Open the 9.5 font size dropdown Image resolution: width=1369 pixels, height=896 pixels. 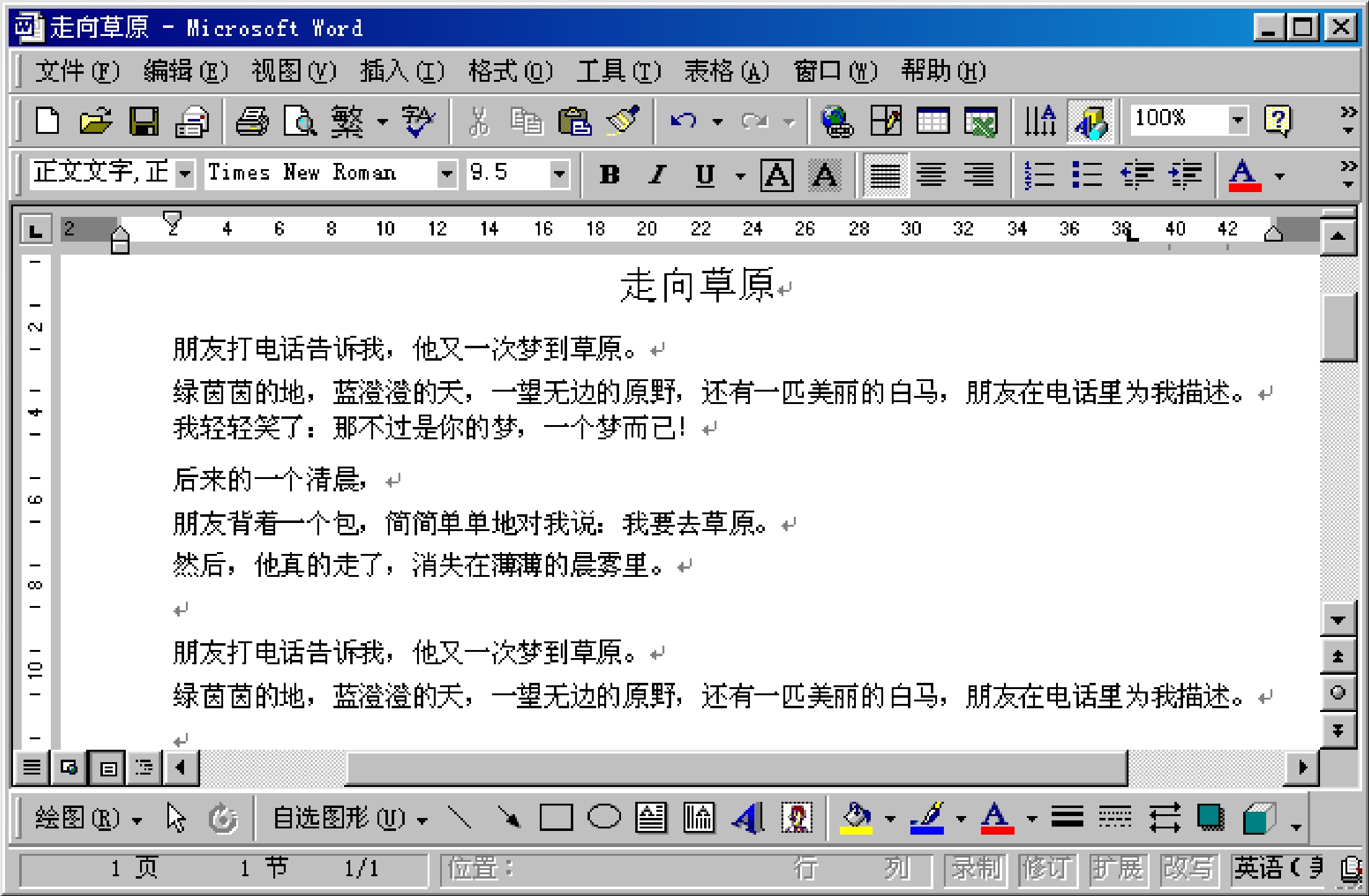(x=559, y=173)
